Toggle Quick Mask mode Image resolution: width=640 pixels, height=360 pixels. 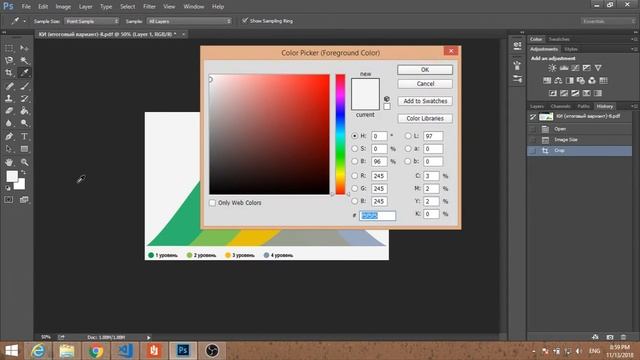(x=9, y=200)
